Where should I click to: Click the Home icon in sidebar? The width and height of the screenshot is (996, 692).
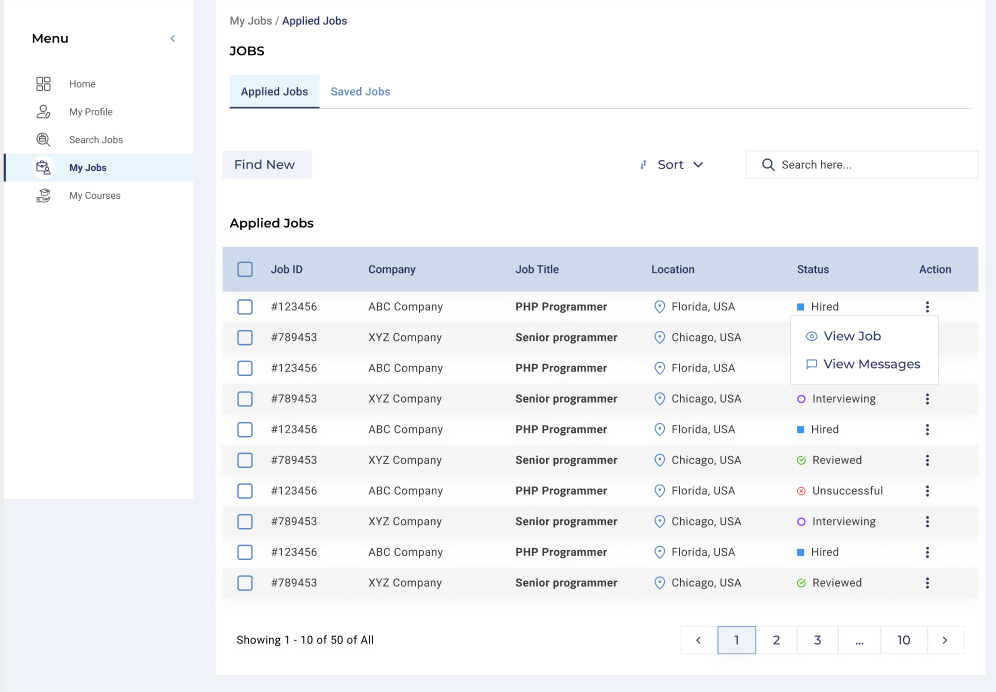coord(43,84)
